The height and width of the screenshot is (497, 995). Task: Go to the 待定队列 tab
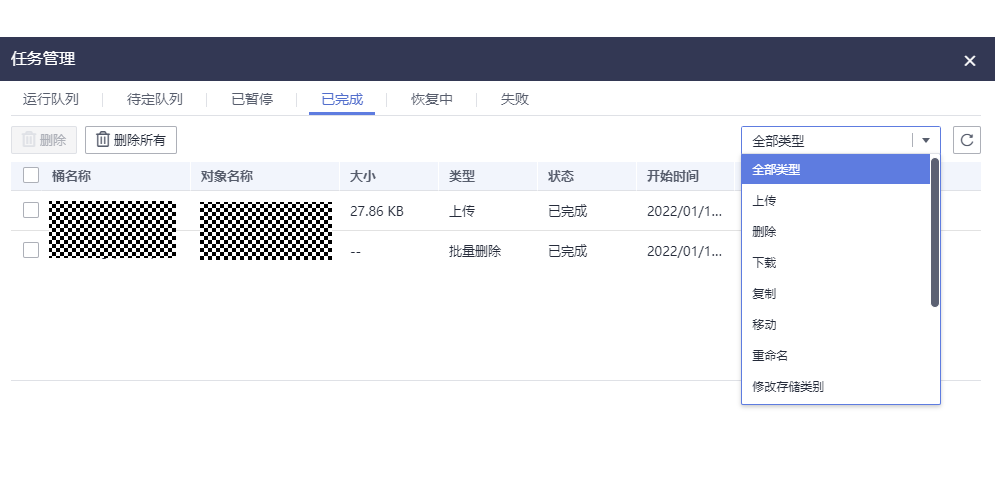point(155,99)
